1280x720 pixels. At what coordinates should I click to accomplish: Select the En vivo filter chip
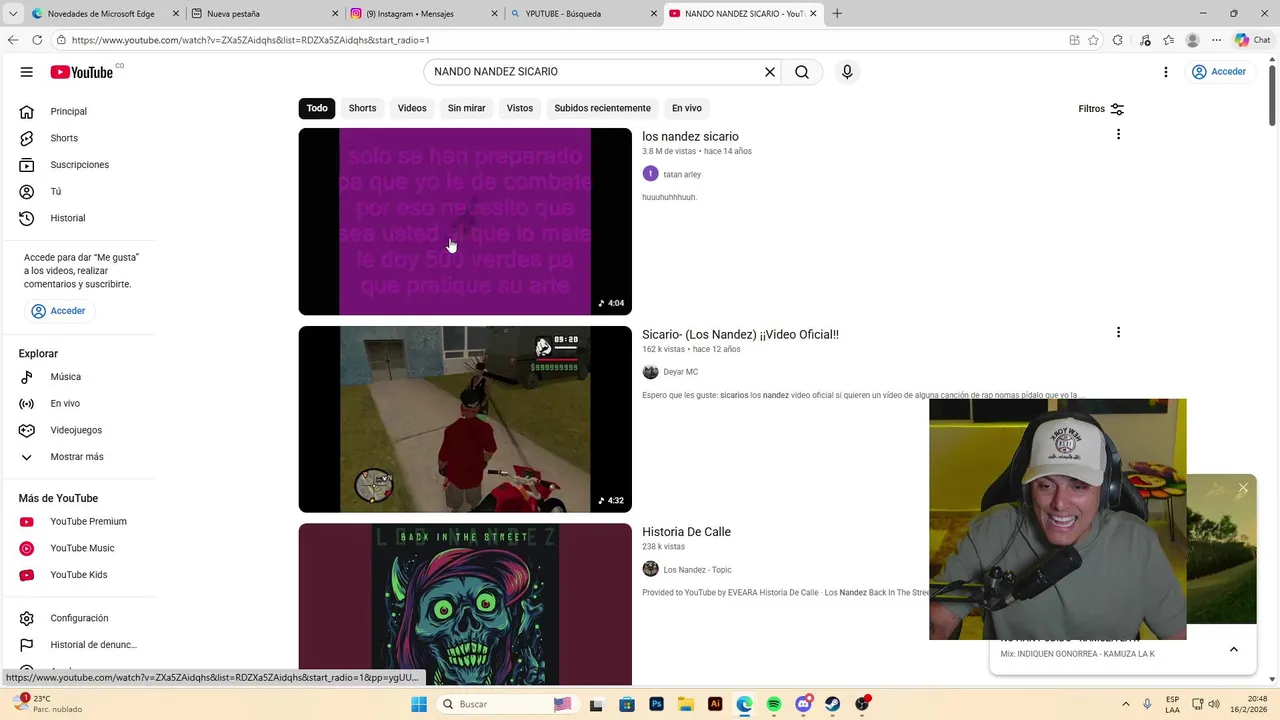tap(686, 108)
